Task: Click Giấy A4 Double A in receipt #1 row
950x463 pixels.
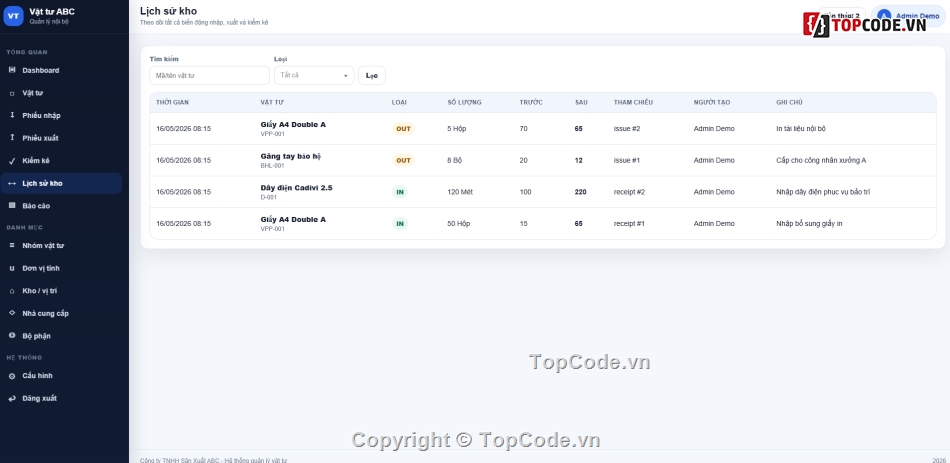Action: tap(293, 219)
